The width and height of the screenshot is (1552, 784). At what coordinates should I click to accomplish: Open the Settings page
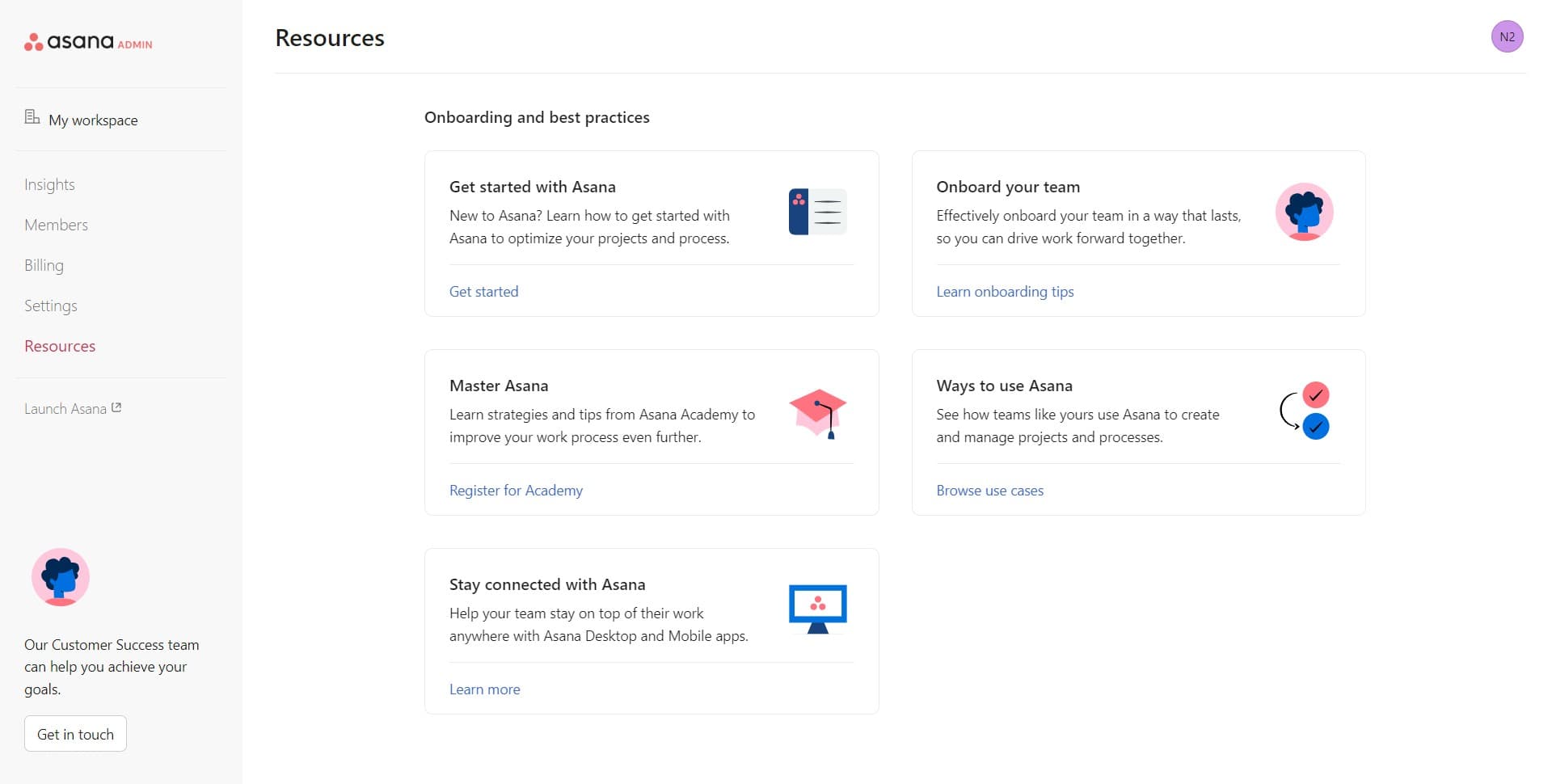50,305
